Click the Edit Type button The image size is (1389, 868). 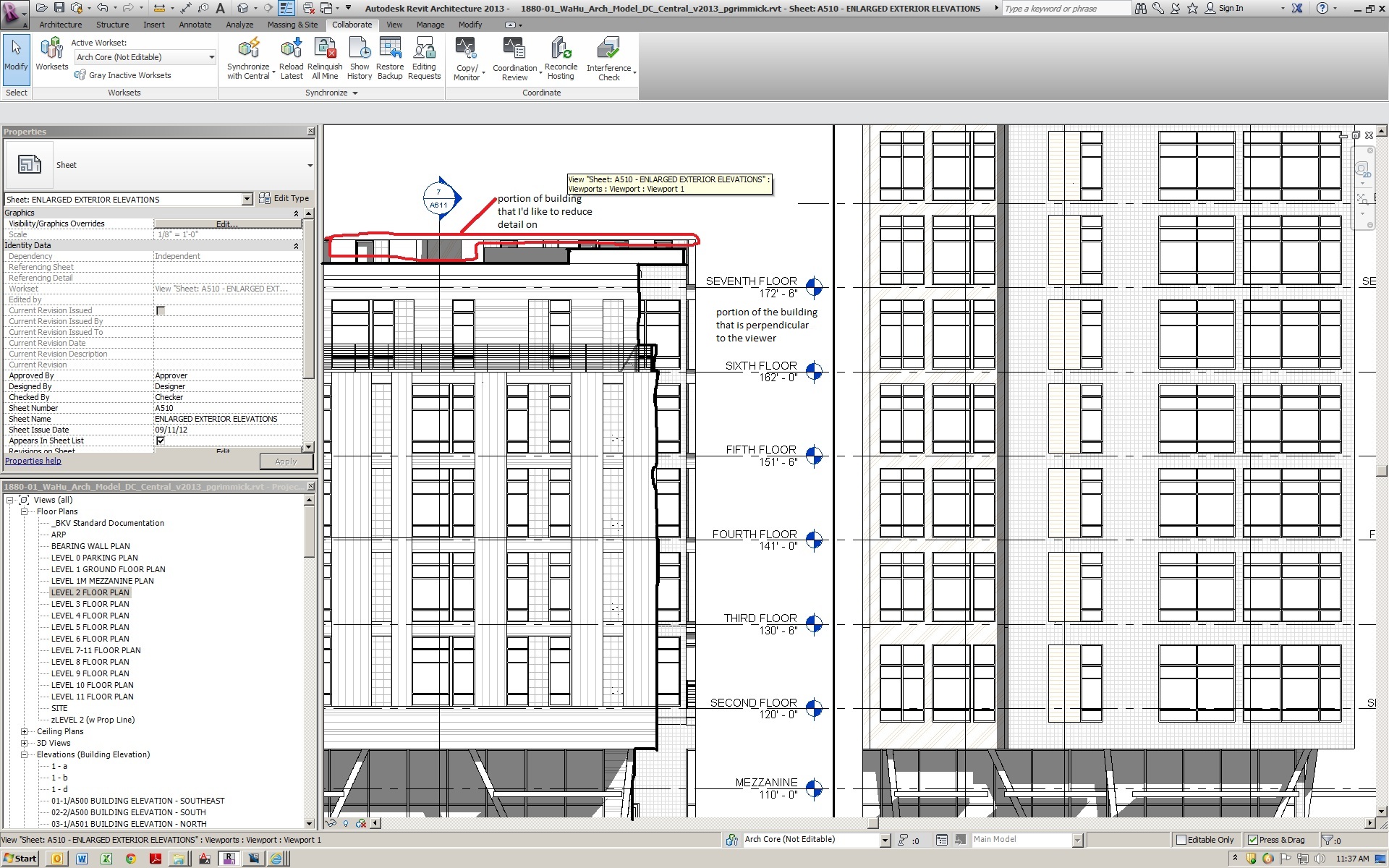(284, 198)
